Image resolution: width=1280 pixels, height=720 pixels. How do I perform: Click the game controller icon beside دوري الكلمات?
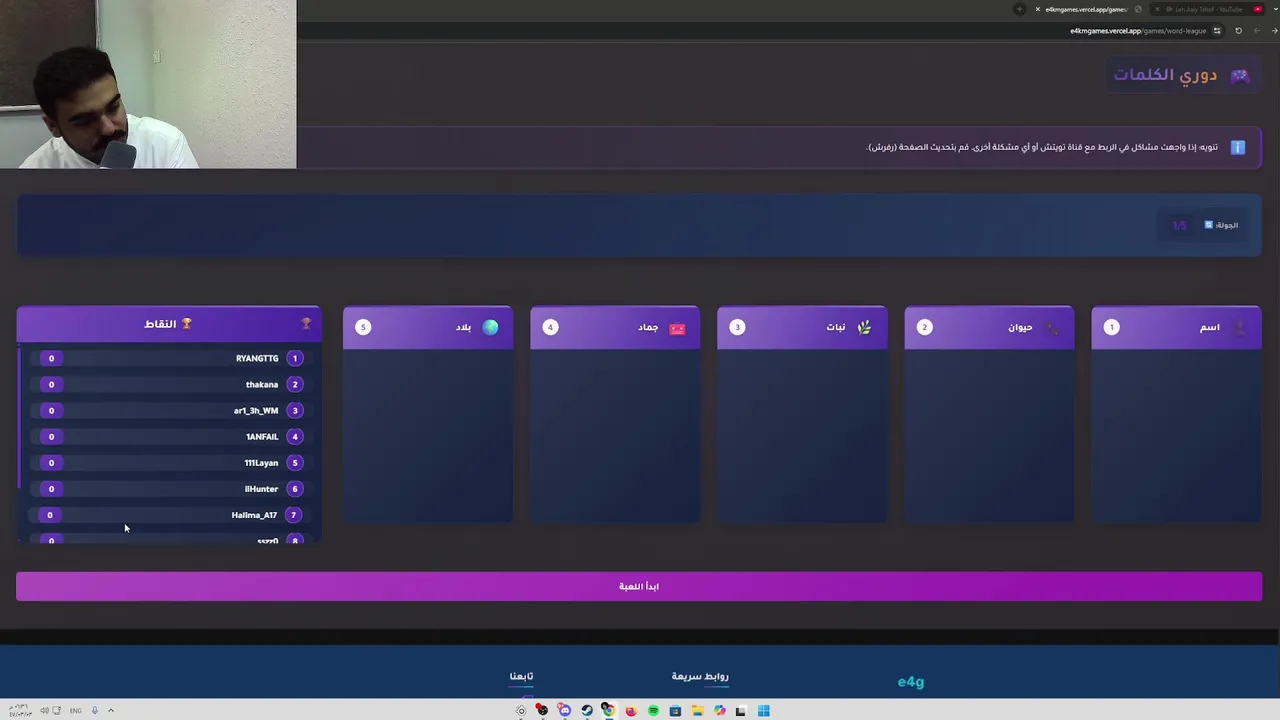point(1239,75)
